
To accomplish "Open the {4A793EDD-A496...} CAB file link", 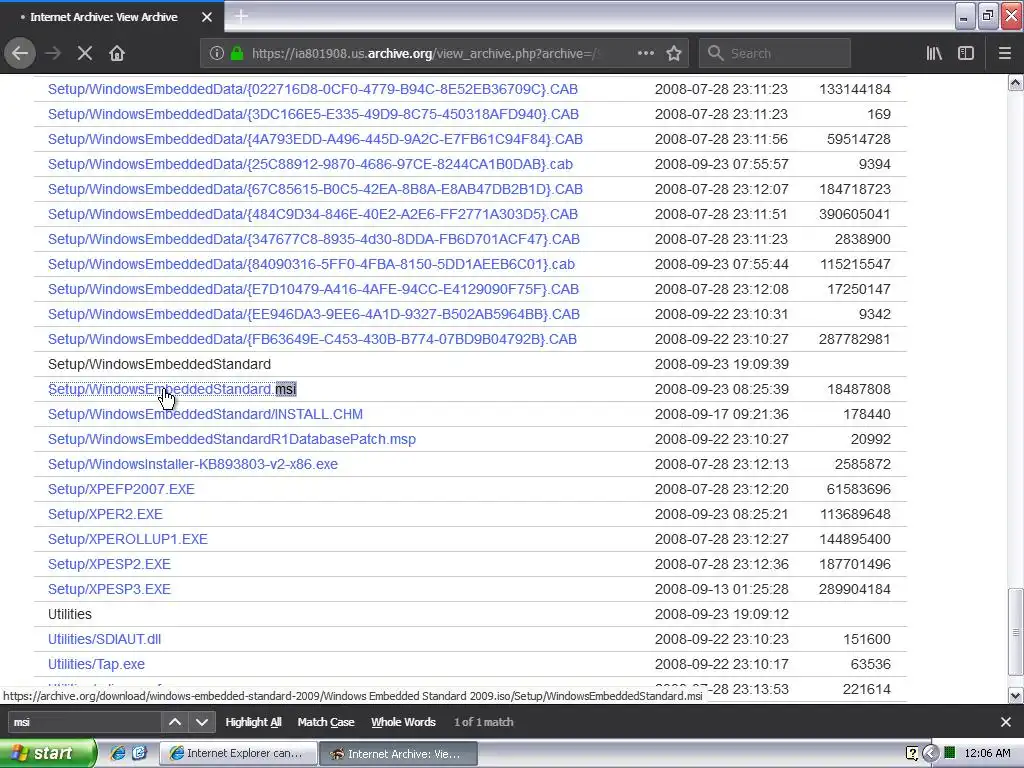I will (x=315, y=139).
